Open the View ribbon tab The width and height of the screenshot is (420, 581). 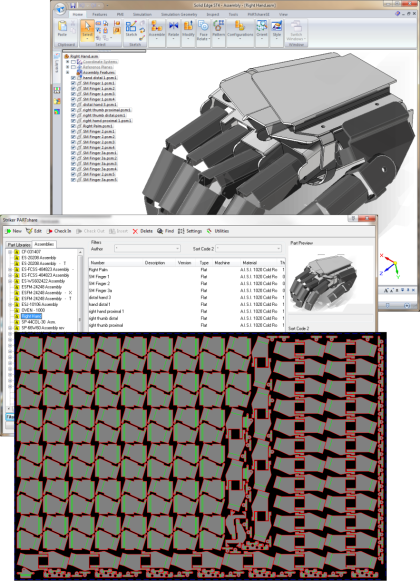283,14
